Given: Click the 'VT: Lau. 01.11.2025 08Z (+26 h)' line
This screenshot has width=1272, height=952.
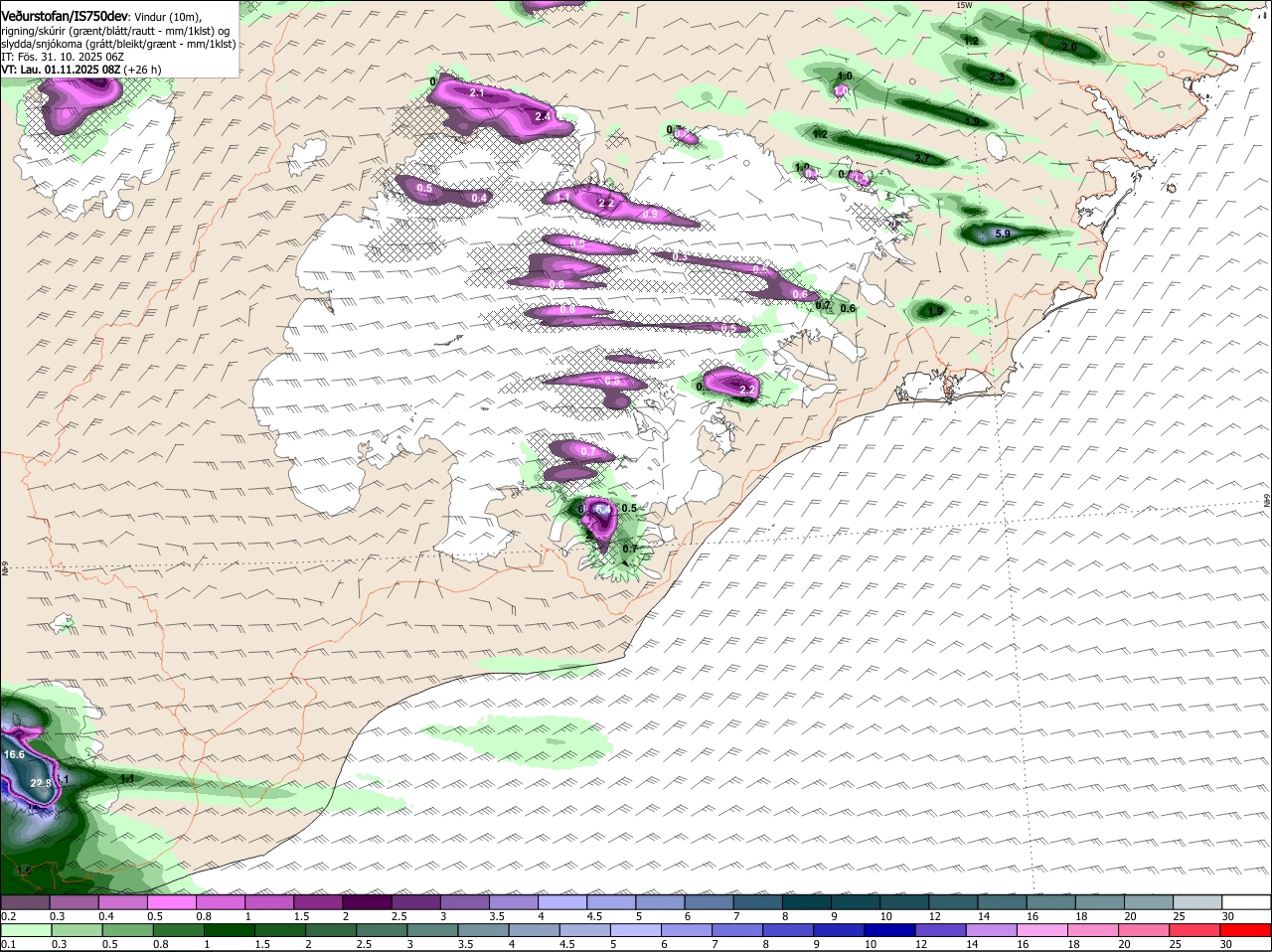Looking at the screenshot, I should click(81, 70).
